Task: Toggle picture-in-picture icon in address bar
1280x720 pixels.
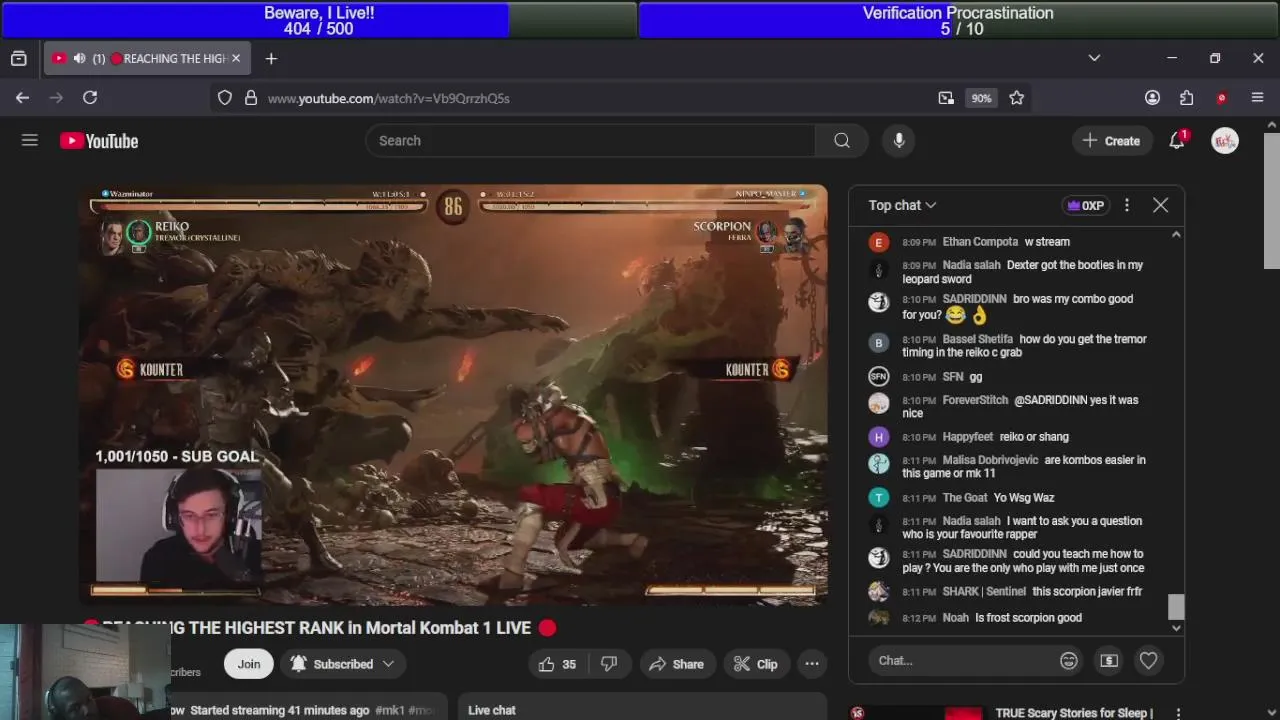Action: 946,98
